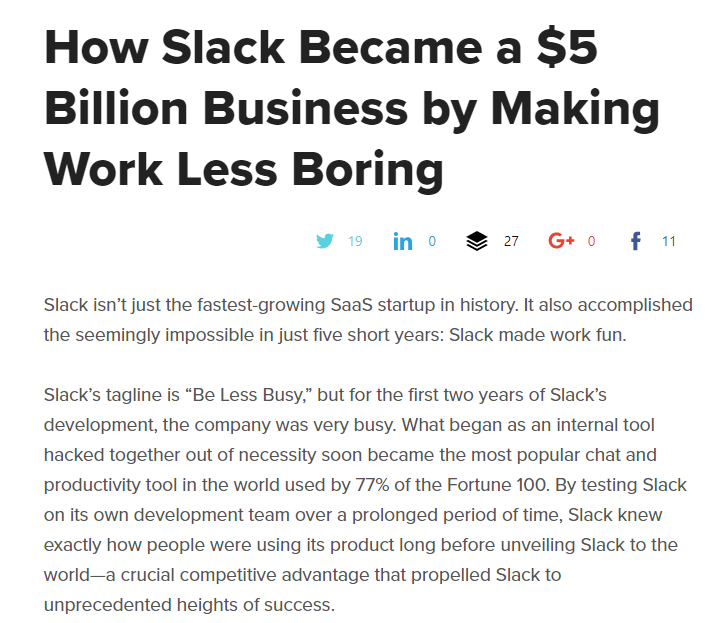Click the red Google Plus count 0
Viewport: 725px width, 623px height.
click(591, 241)
